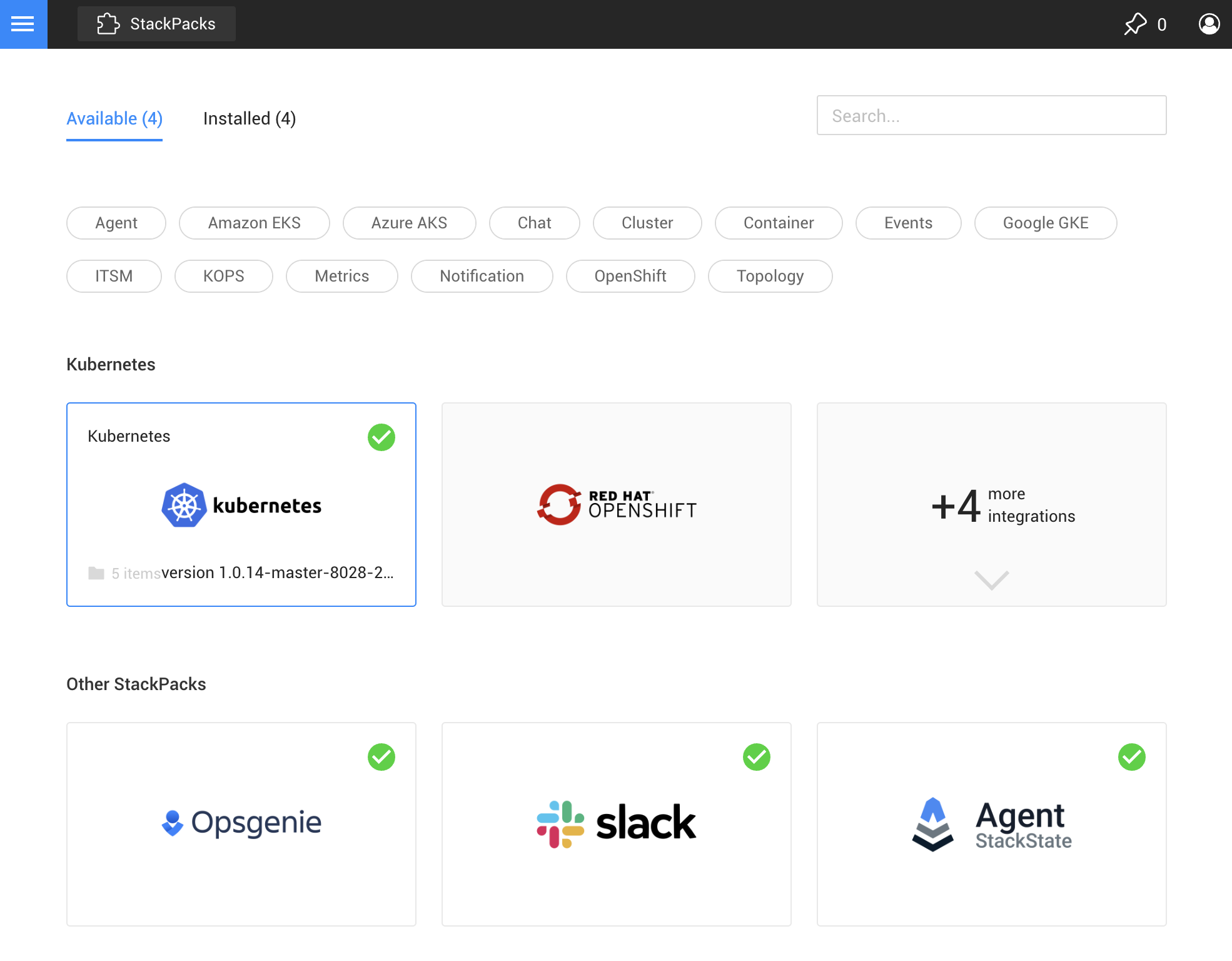
Task: Switch to the Installed (4) tab
Action: coord(249,119)
